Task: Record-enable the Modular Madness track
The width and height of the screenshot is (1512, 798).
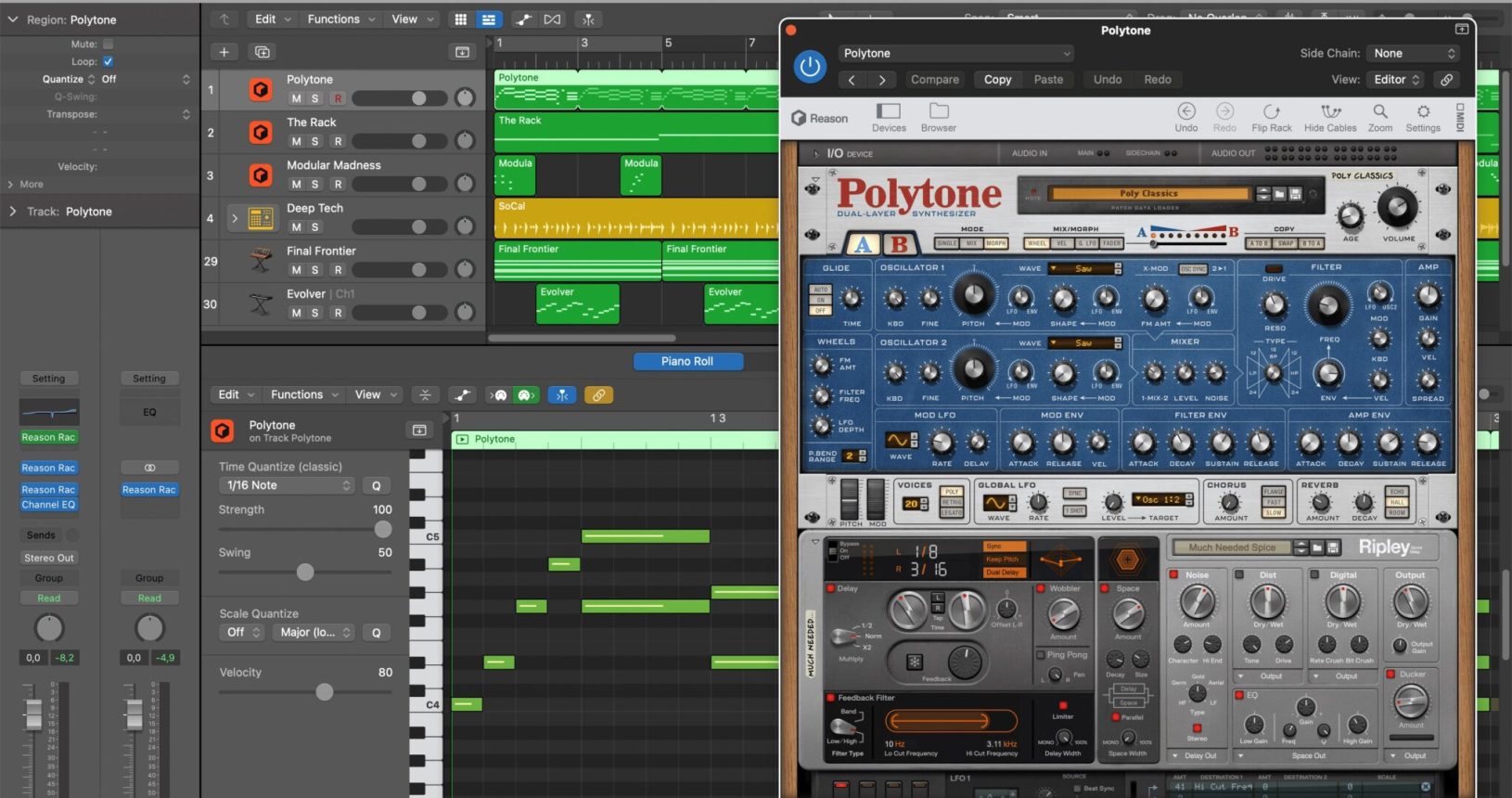Action: (x=338, y=184)
